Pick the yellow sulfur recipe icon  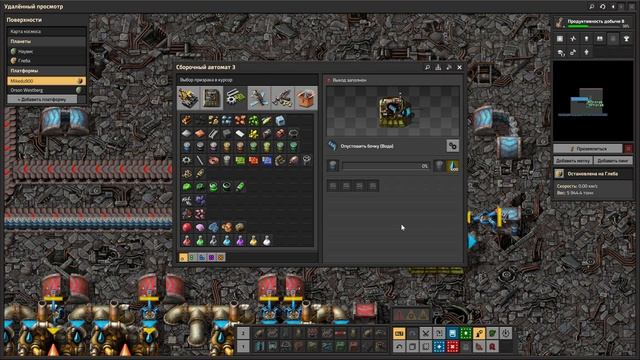tap(253, 133)
